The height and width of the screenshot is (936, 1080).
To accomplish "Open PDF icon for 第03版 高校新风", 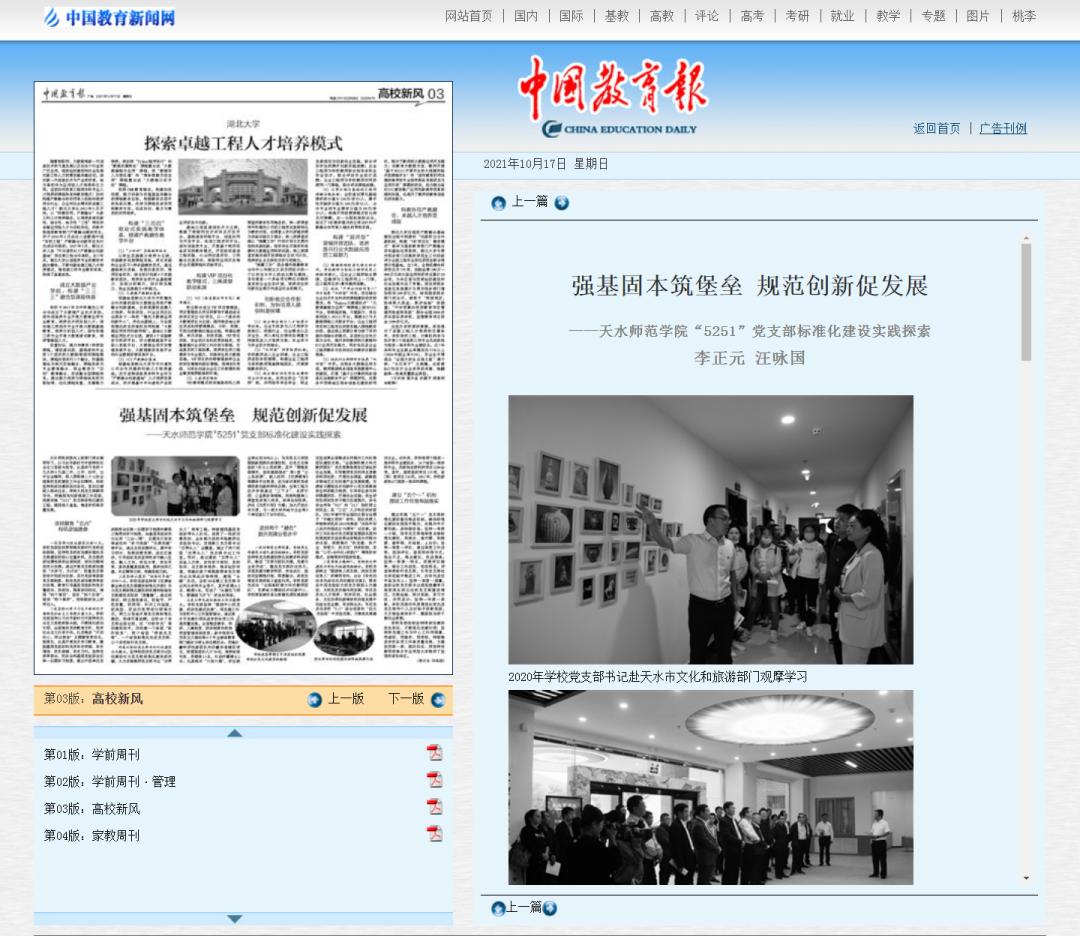I will tap(435, 807).
